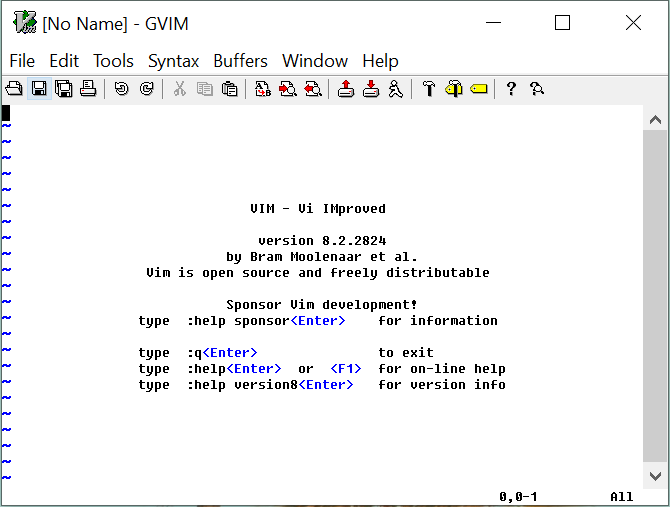Screen dimensions: 670x507
Task: Open the Window menu
Action: (x=315, y=61)
